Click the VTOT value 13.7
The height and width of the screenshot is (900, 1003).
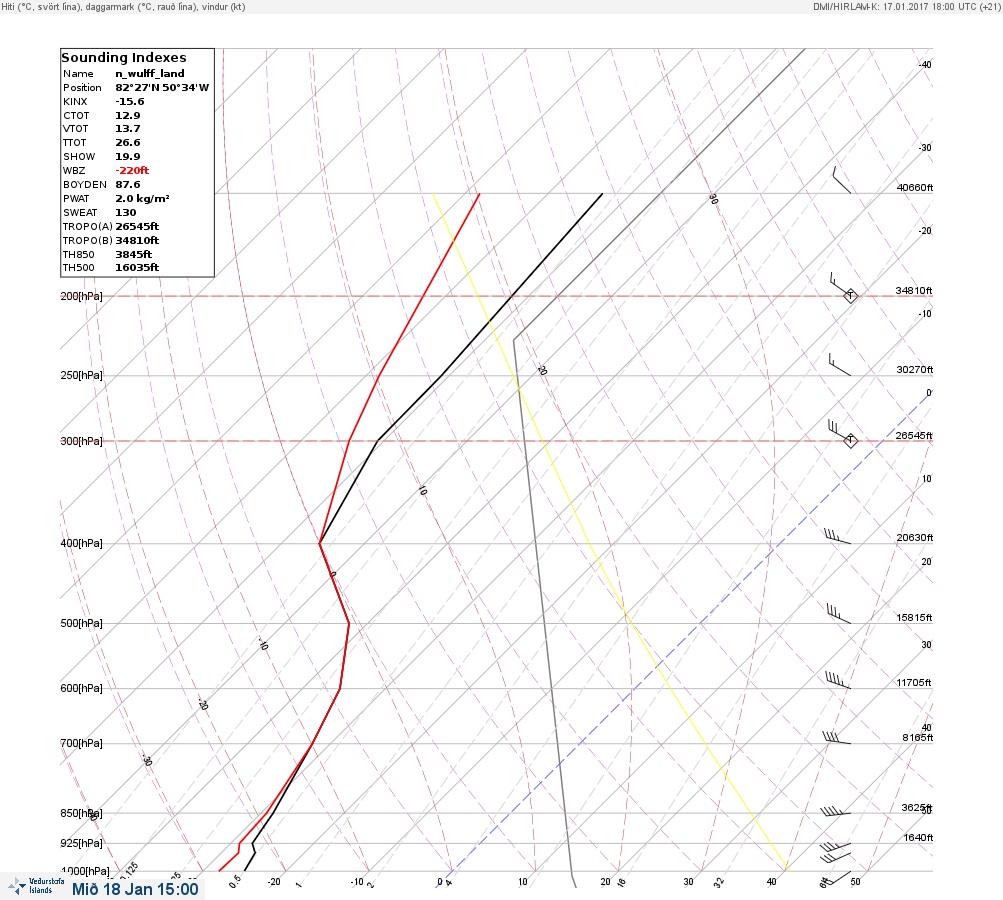click(128, 129)
